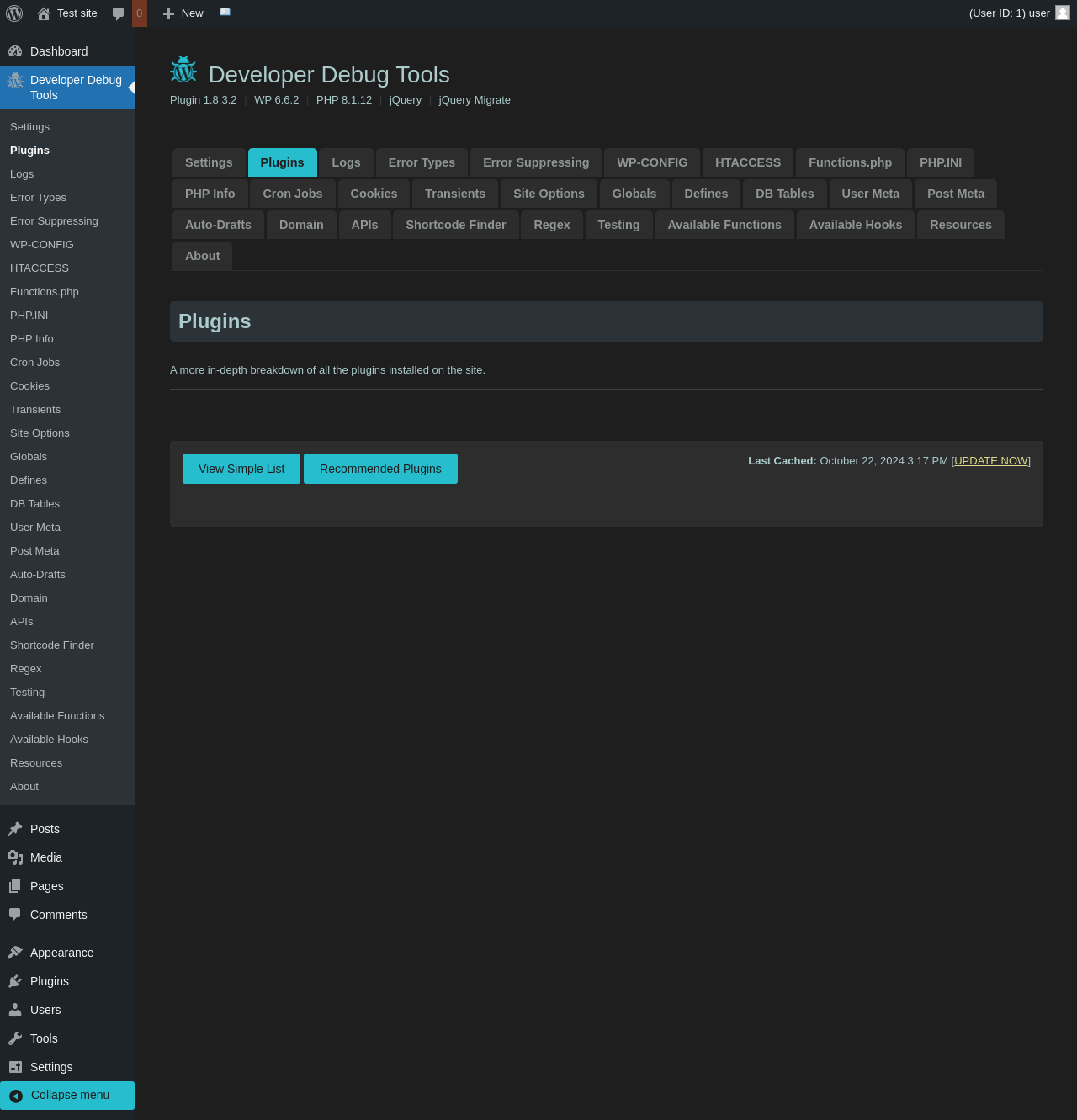Click the user avatar in top right
1077x1120 pixels.
[1063, 13]
